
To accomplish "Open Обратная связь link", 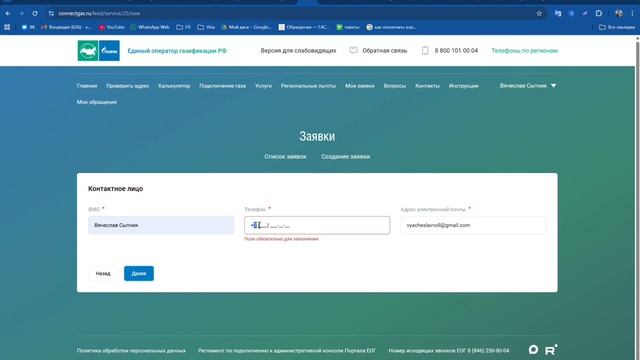I will 384,51.
